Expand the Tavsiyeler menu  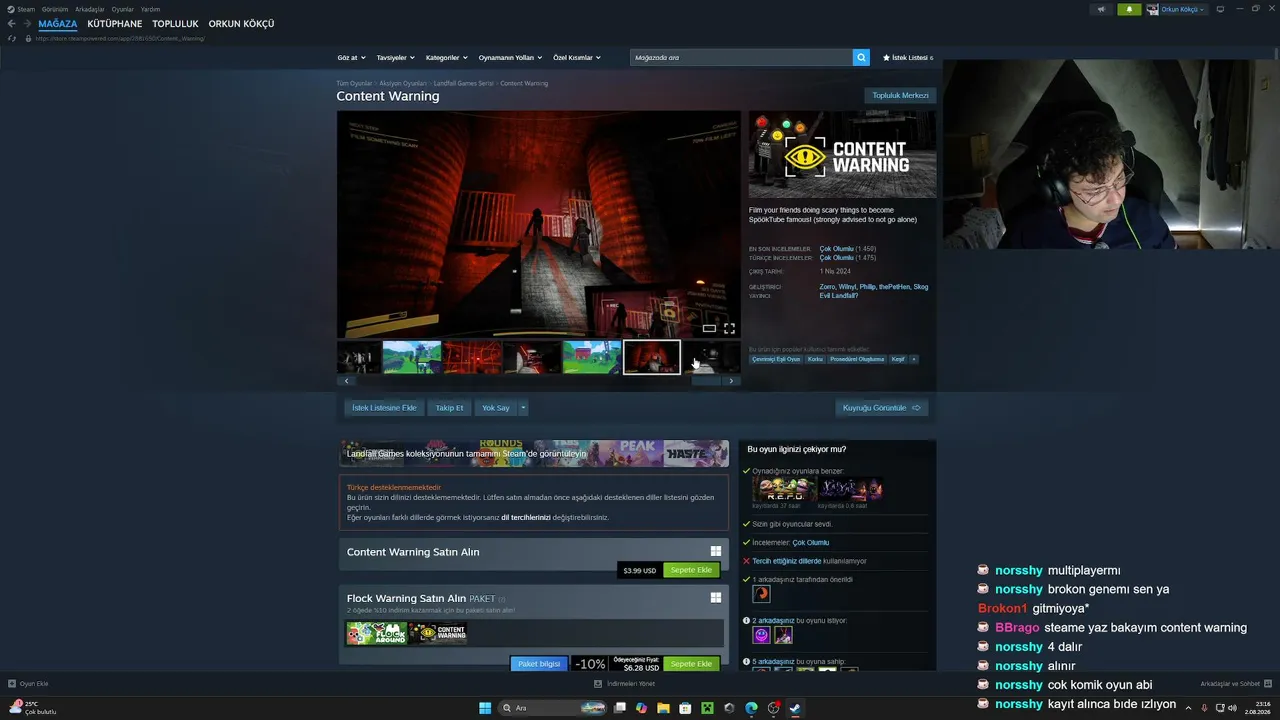[x=395, y=57]
